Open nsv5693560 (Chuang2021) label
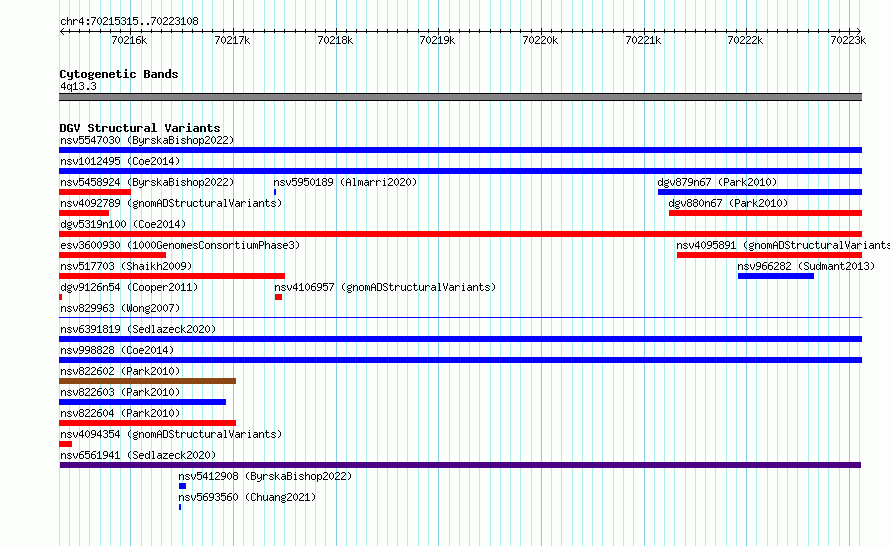 [x=247, y=497]
